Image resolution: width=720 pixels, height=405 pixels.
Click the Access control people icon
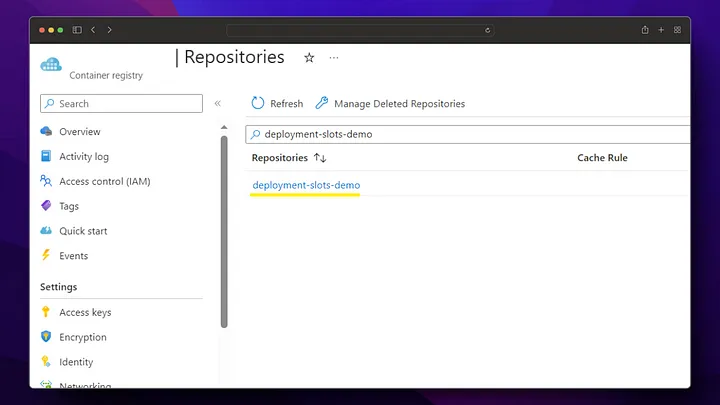46,181
